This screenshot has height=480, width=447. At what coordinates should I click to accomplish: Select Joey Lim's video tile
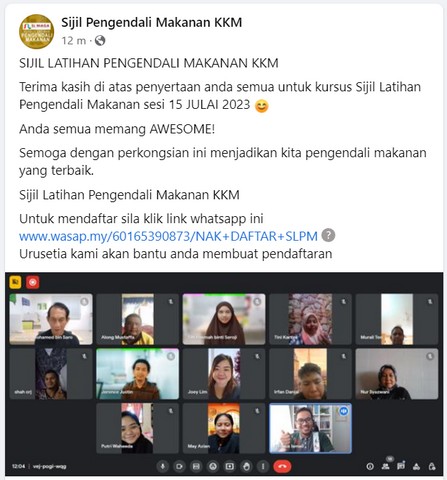224,374
